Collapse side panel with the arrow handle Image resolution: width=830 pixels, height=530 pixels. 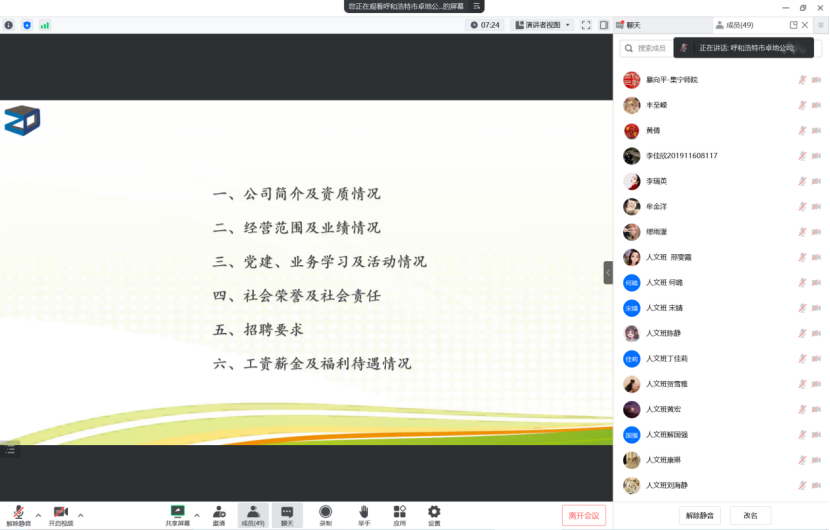coord(607,272)
